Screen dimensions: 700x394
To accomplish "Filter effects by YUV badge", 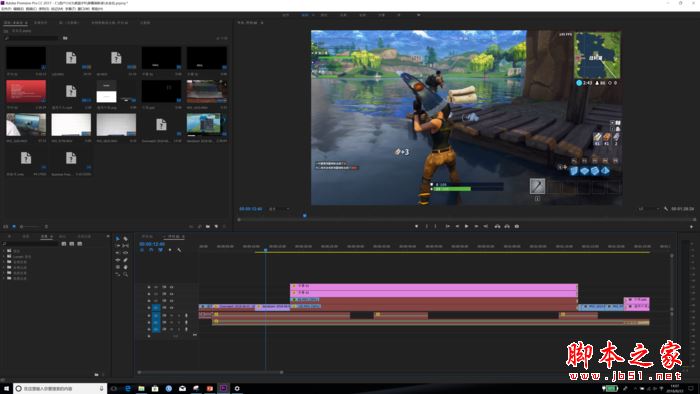I will click(79, 244).
